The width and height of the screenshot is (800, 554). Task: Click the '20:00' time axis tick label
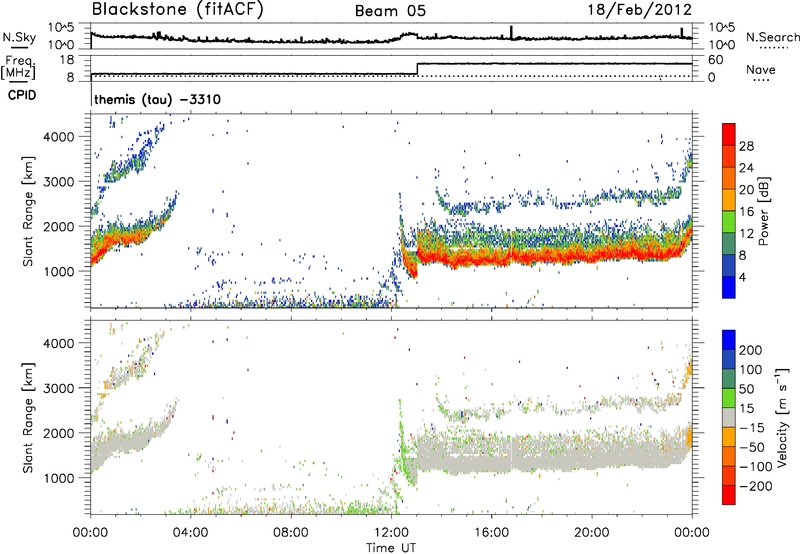[x=591, y=533]
